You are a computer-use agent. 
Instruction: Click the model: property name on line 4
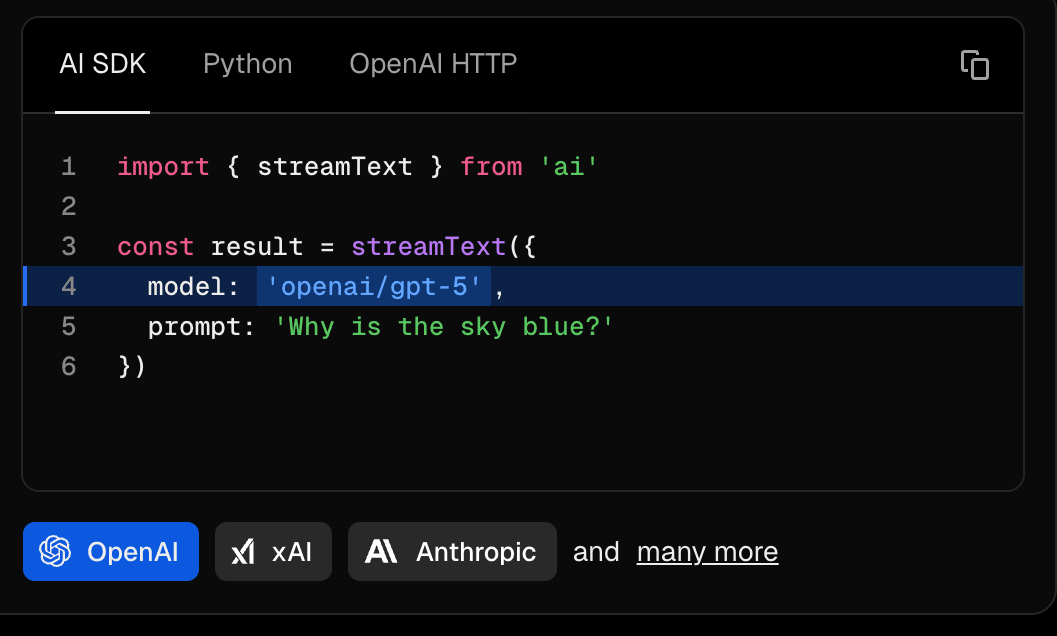pyautogui.click(x=193, y=287)
